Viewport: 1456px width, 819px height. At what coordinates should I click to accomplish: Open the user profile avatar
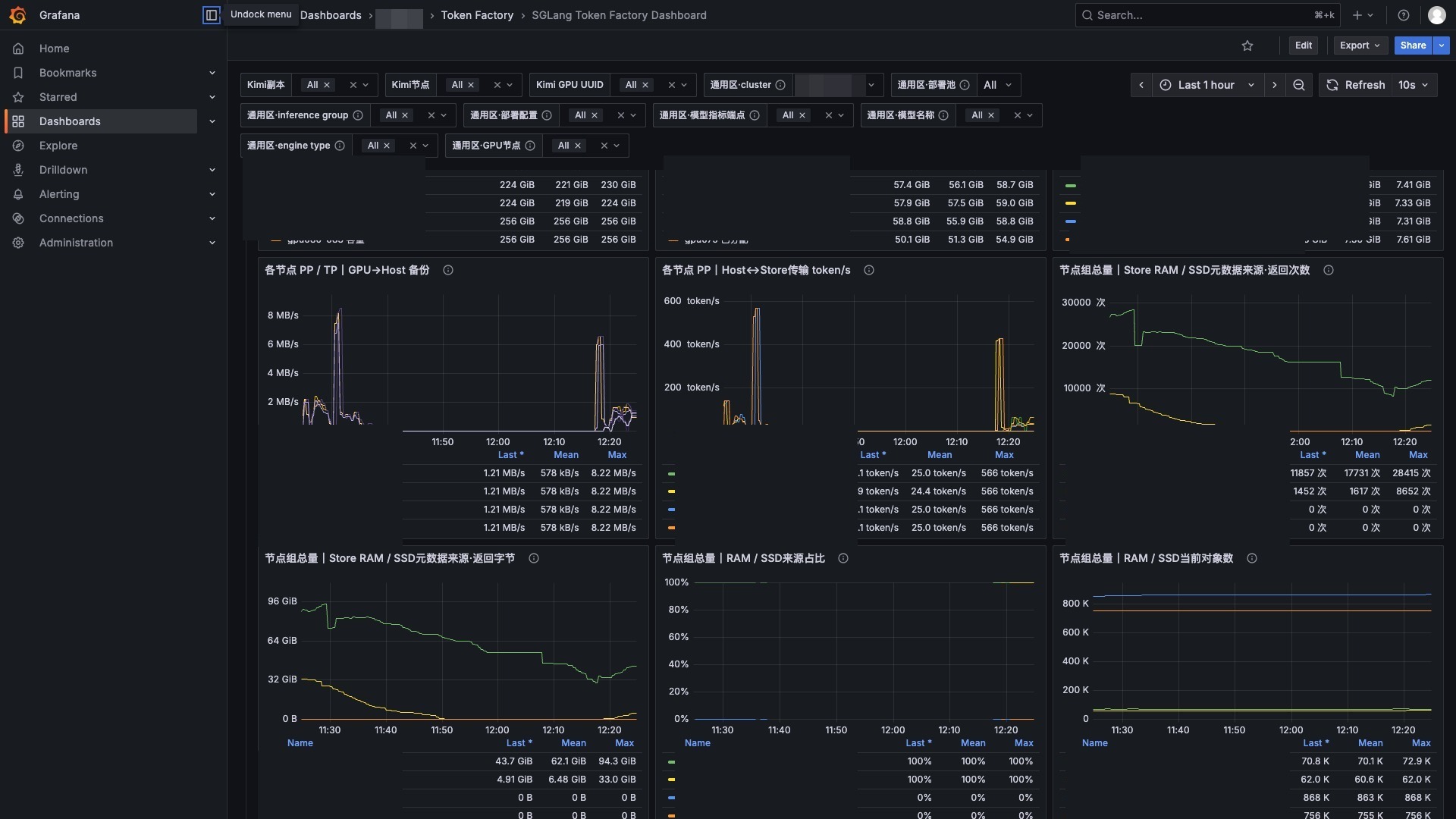point(1436,15)
